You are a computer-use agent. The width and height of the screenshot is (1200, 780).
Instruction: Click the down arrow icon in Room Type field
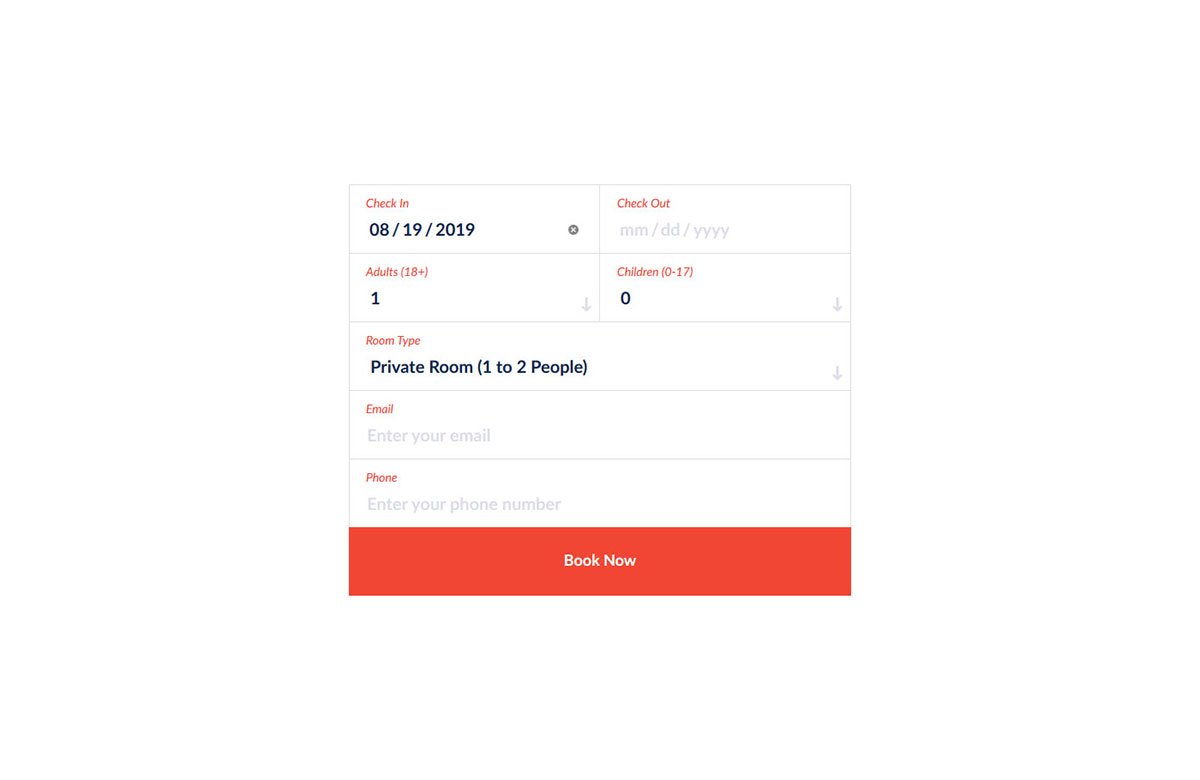pyautogui.click(x=837, y=373)
